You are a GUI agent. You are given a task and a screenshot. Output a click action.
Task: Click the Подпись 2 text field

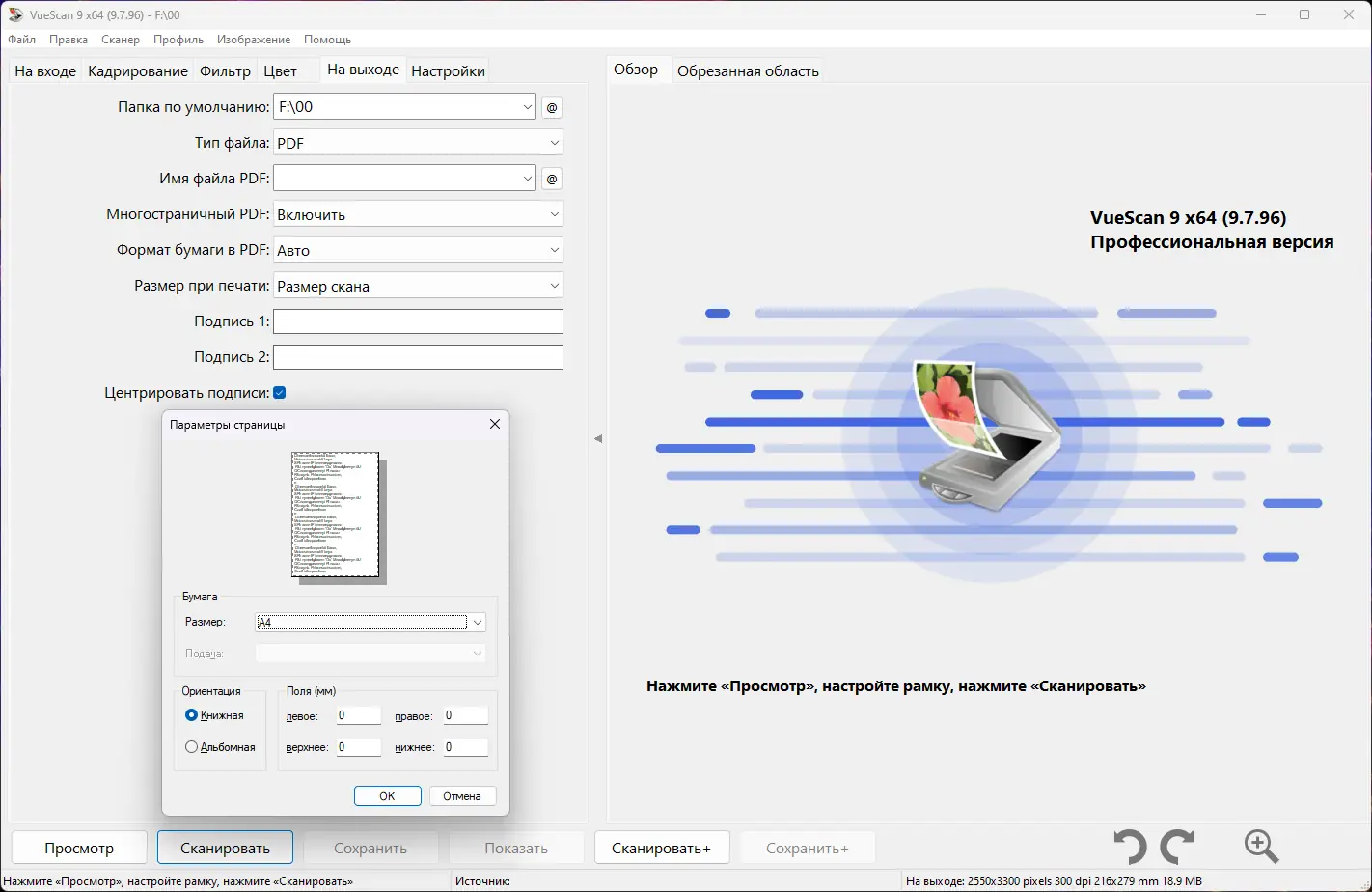tap(418, 357)
